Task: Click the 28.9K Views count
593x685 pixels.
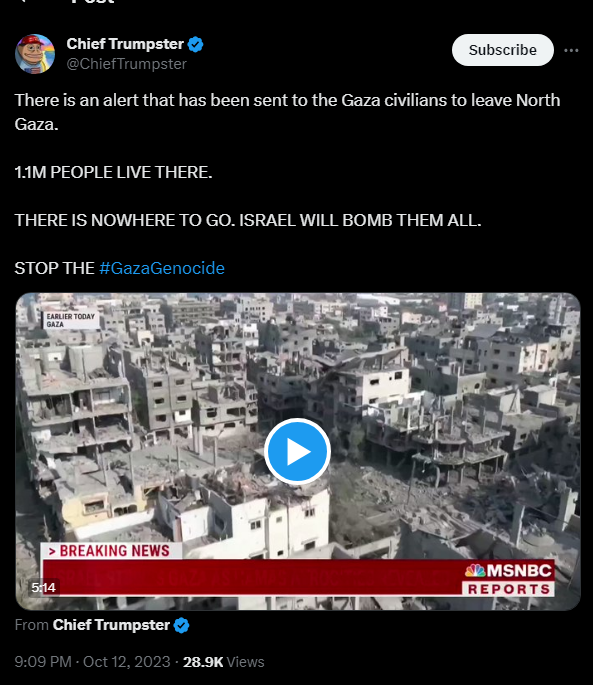Action: click(223, 661)
